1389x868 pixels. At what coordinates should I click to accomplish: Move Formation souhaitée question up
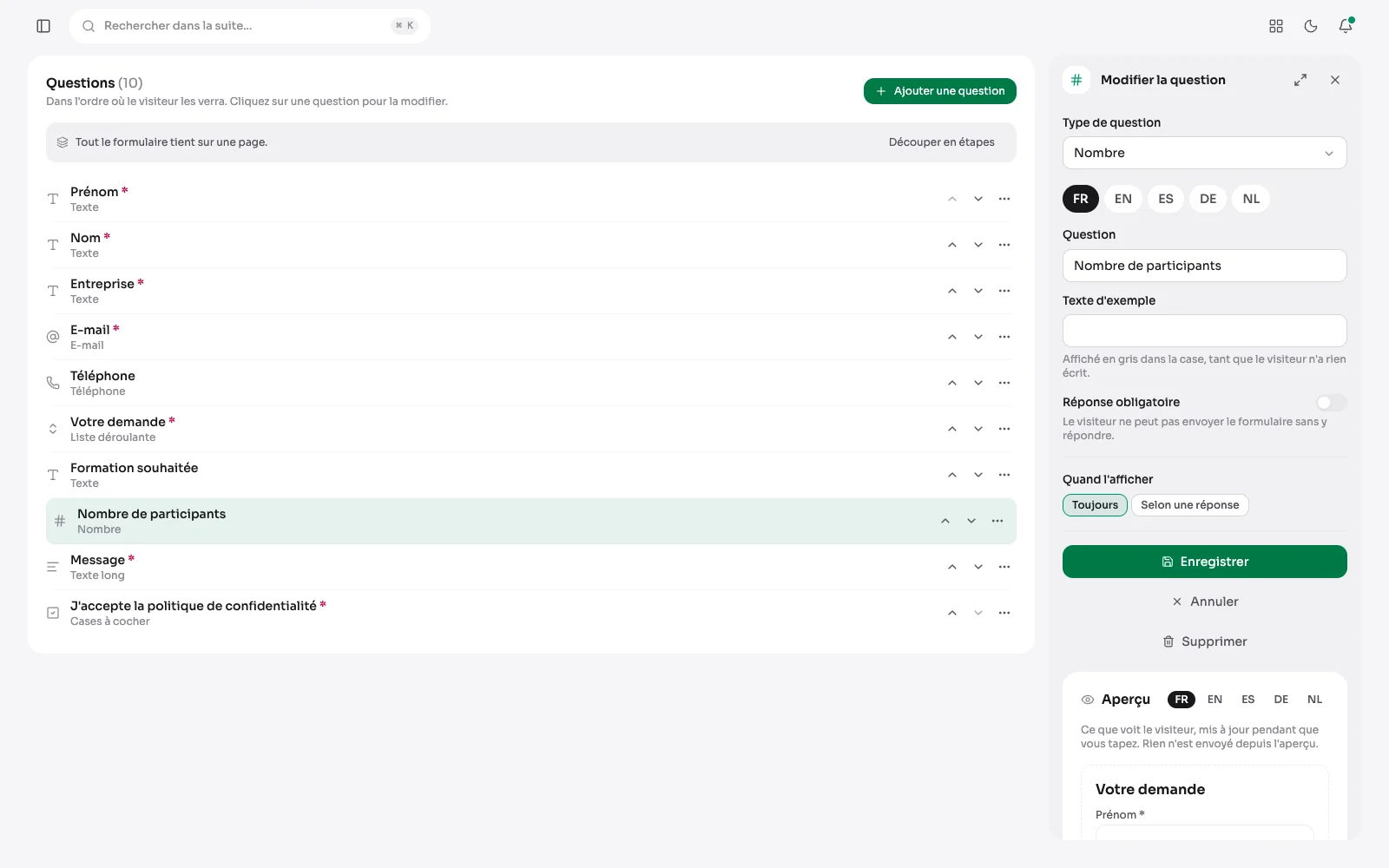(x=952, y=475)
